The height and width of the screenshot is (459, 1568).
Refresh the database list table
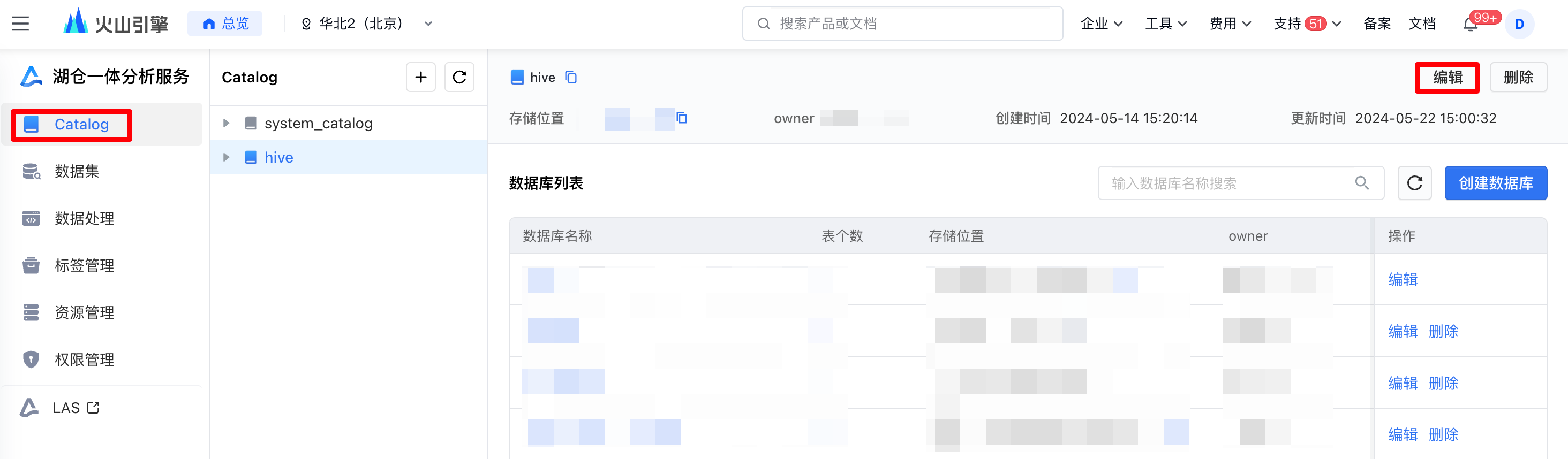tap(1414, 183)
